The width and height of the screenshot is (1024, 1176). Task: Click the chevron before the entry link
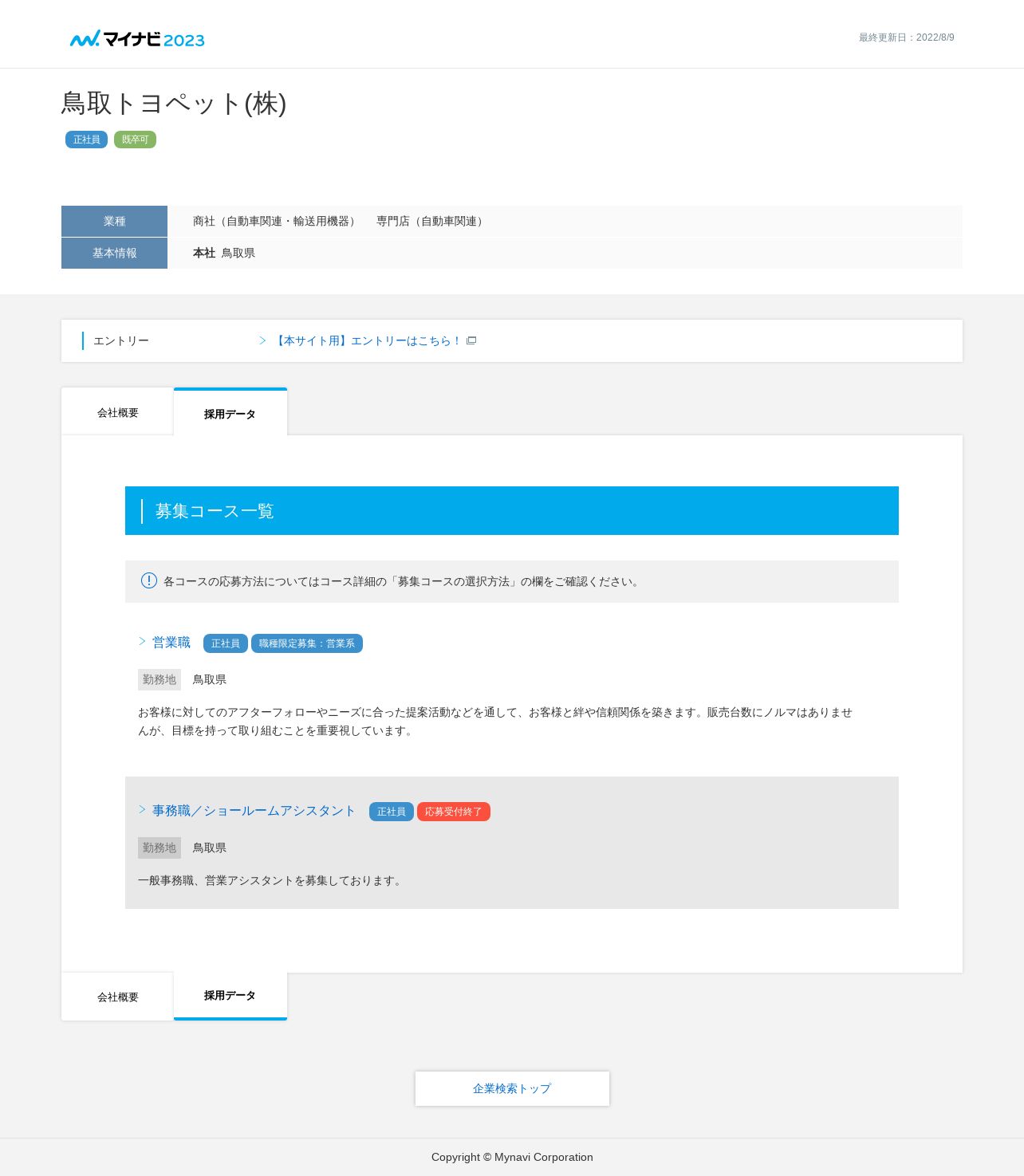262,340
